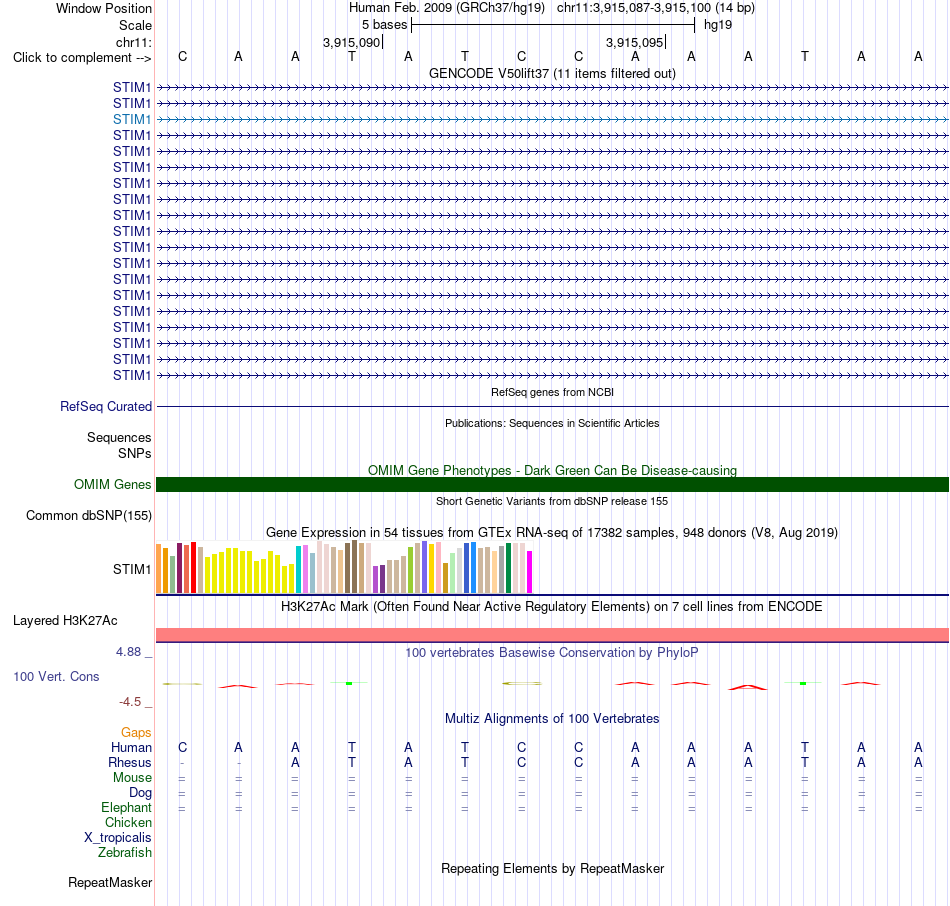Click the 'chr11:' ruler label
Screen dimensions: 950x906
[133, 42]
